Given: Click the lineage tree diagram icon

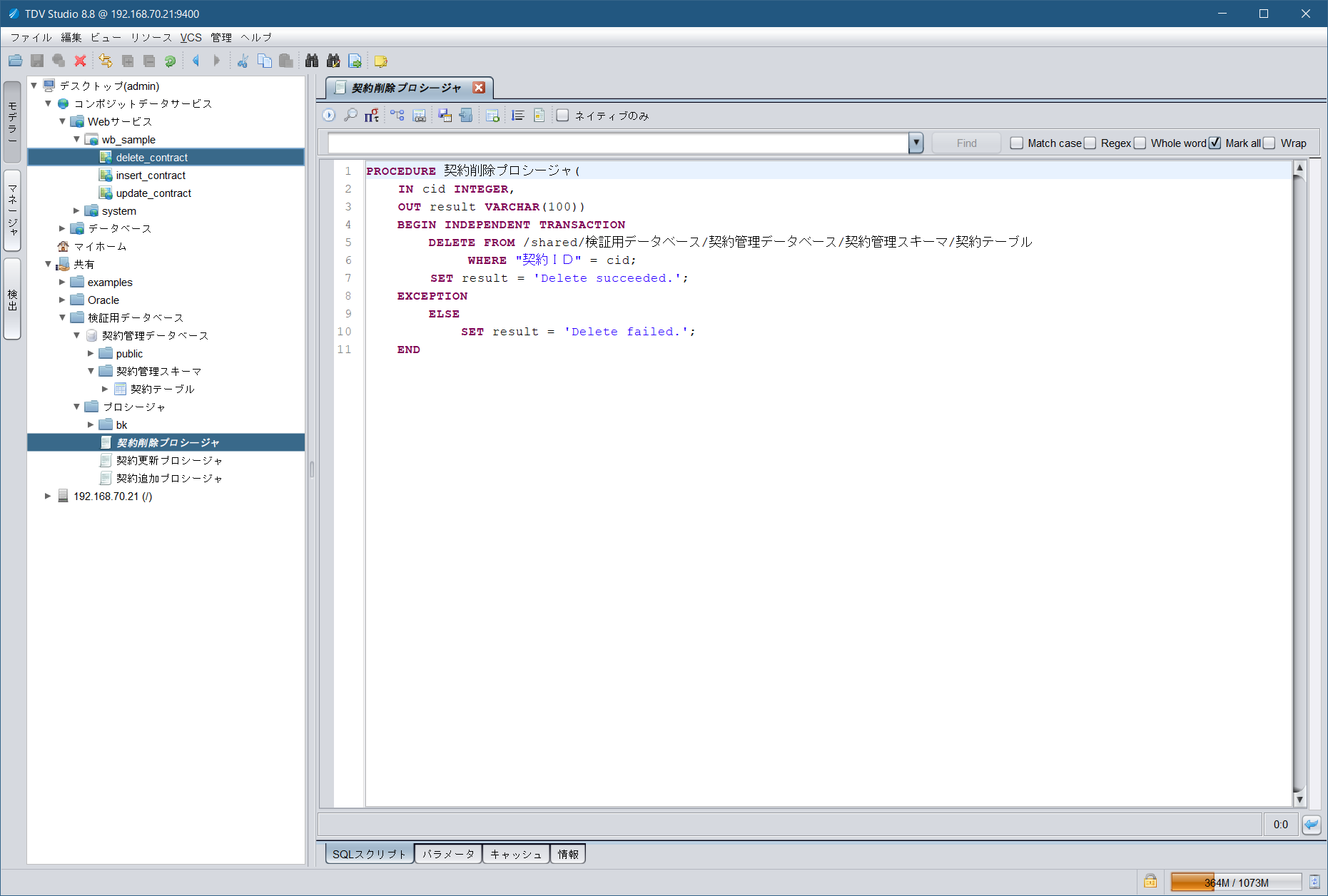Looking at the screenshot, I should [x=397, y=116].
